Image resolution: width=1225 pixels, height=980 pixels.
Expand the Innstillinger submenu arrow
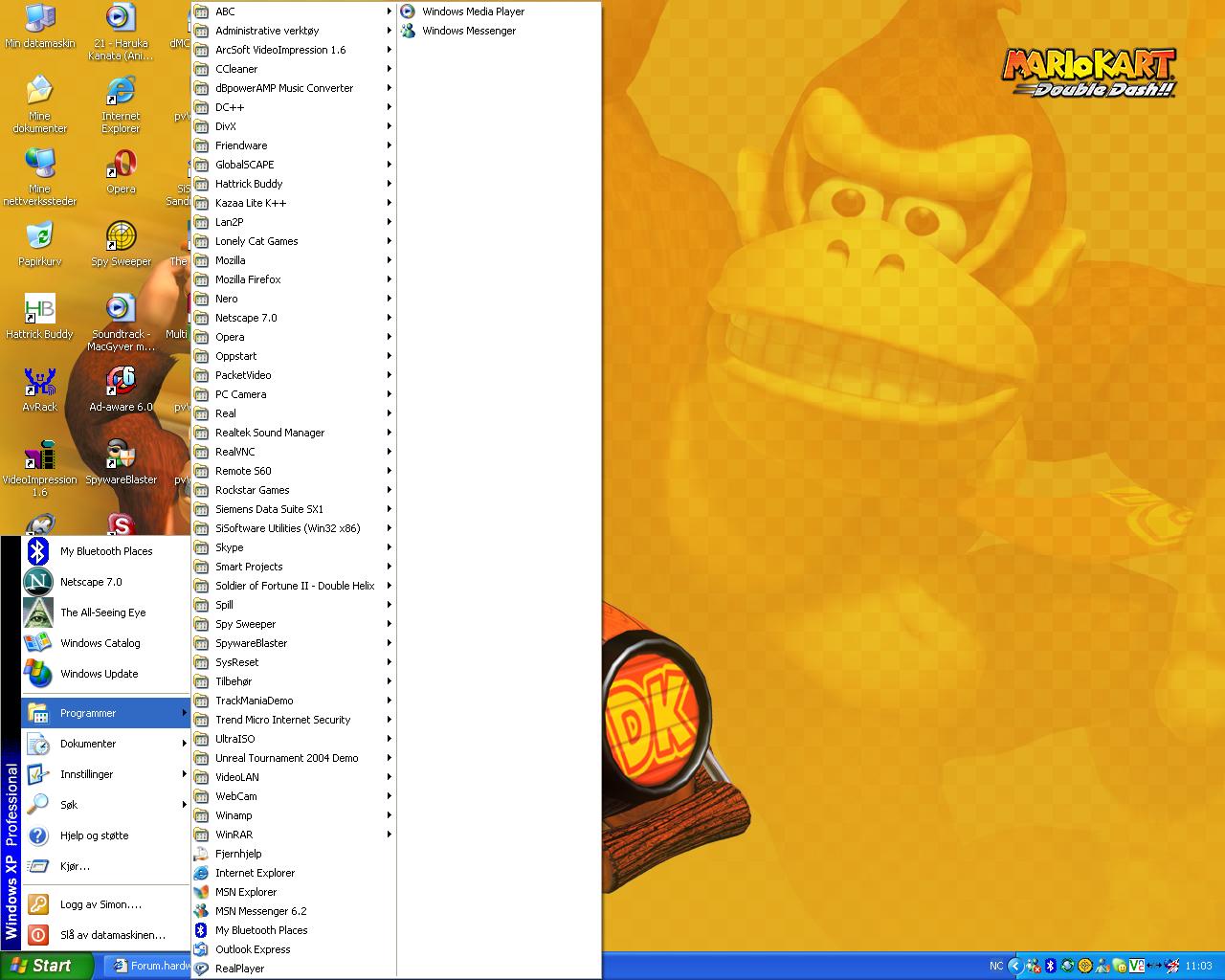pos(184,774)
